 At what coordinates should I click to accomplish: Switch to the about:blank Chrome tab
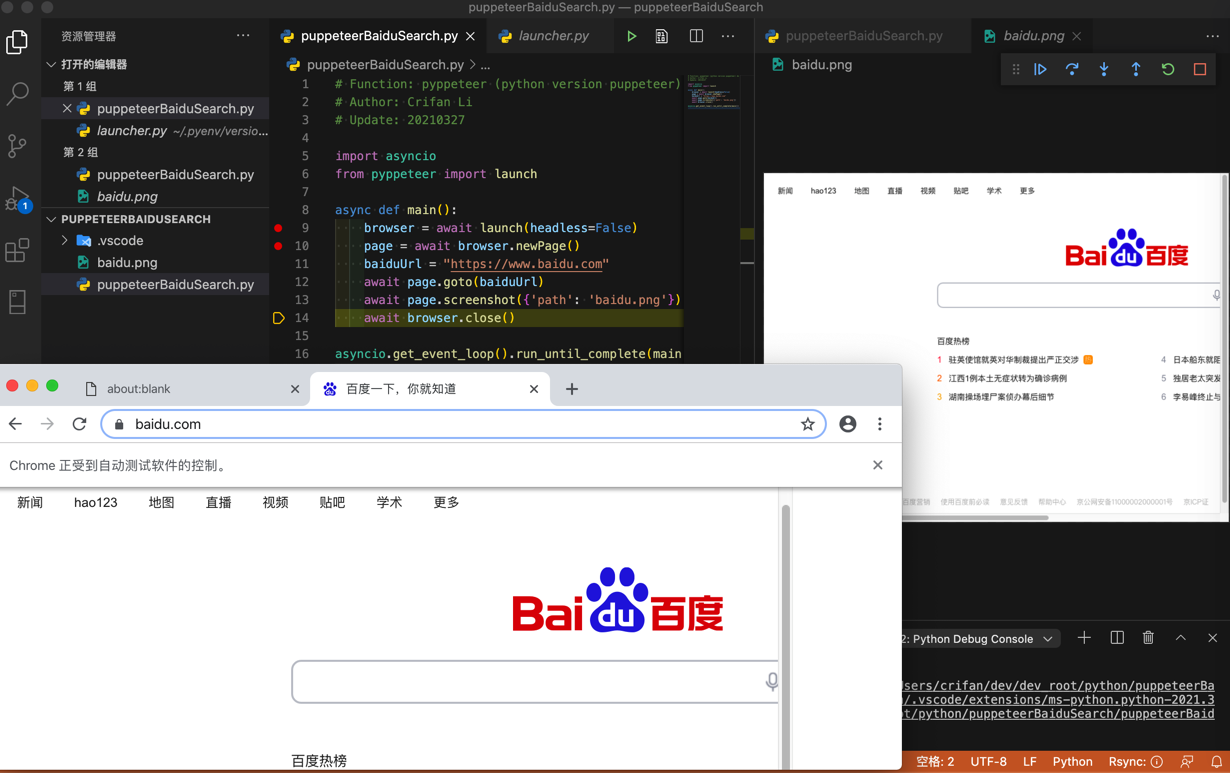(192, 388)
